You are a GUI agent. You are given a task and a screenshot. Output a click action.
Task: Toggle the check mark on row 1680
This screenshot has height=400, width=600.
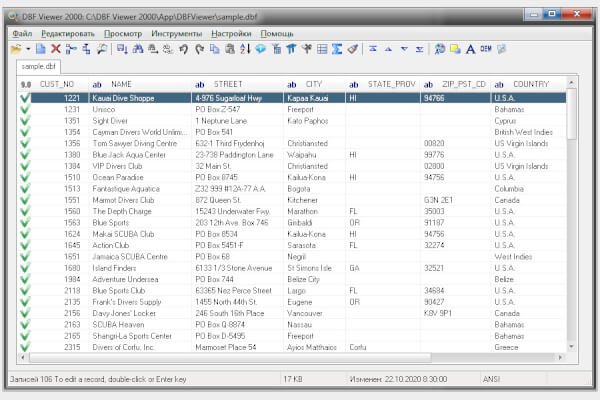click(25, 268)
